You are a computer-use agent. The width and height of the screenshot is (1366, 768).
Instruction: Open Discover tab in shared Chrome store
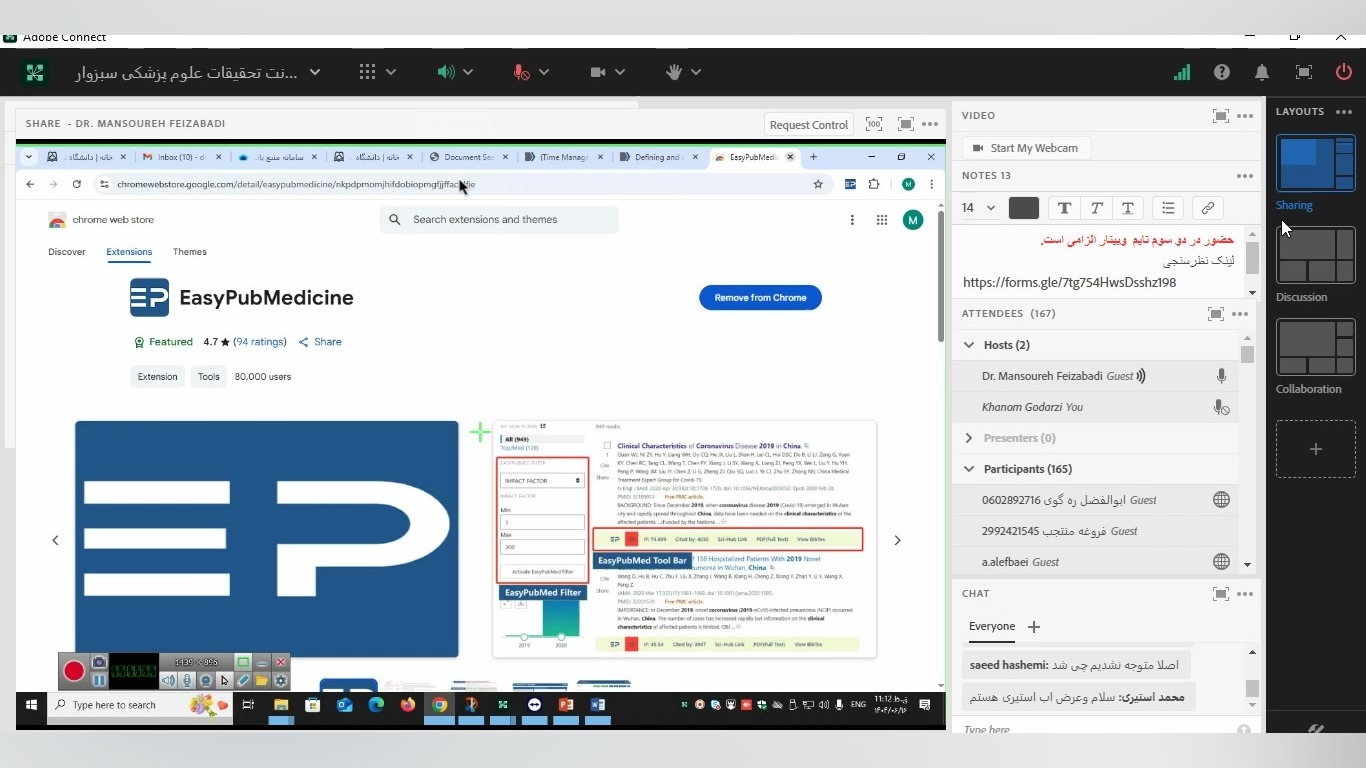click(67, 252)
